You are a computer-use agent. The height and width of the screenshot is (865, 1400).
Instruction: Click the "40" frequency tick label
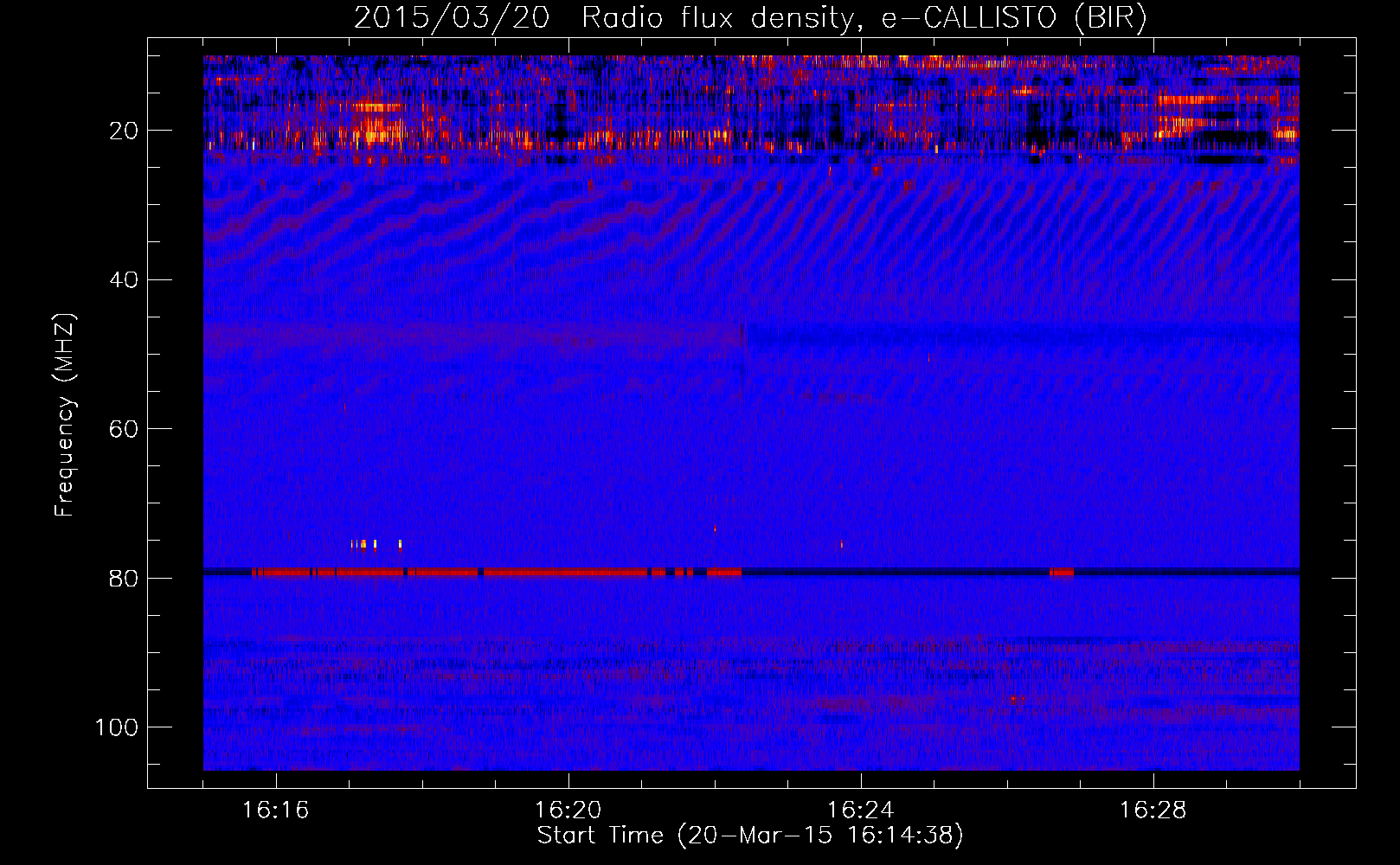click(x=124, y=279)
